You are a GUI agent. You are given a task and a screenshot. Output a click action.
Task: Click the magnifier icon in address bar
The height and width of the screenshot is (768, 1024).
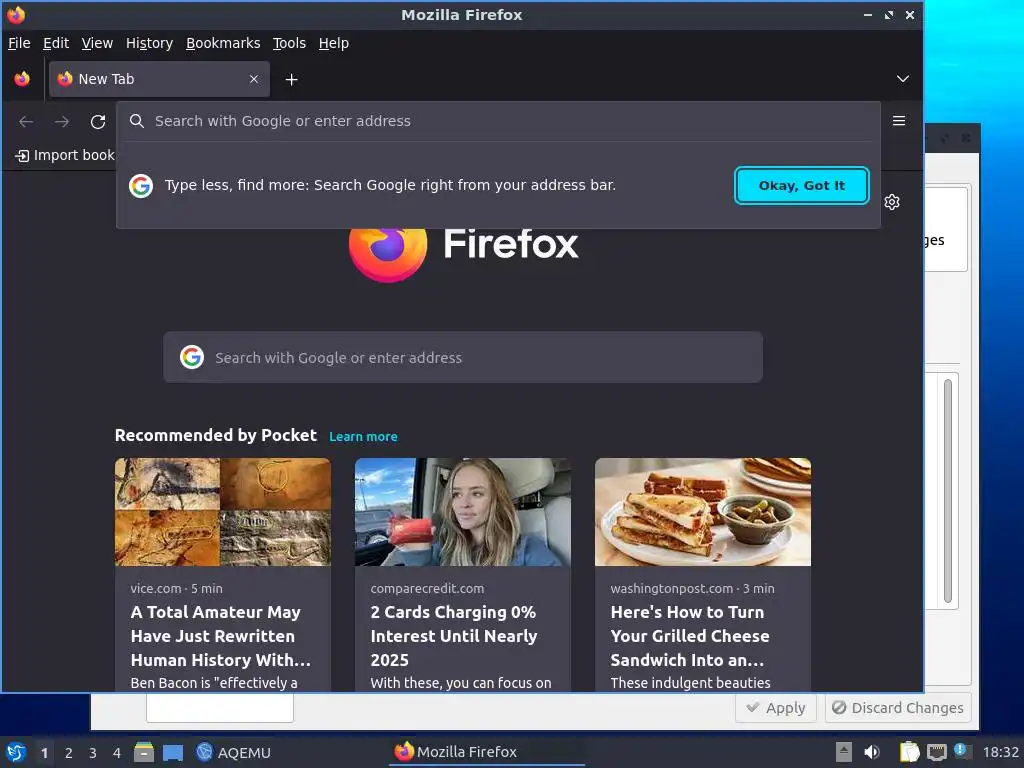click(136, 121)
